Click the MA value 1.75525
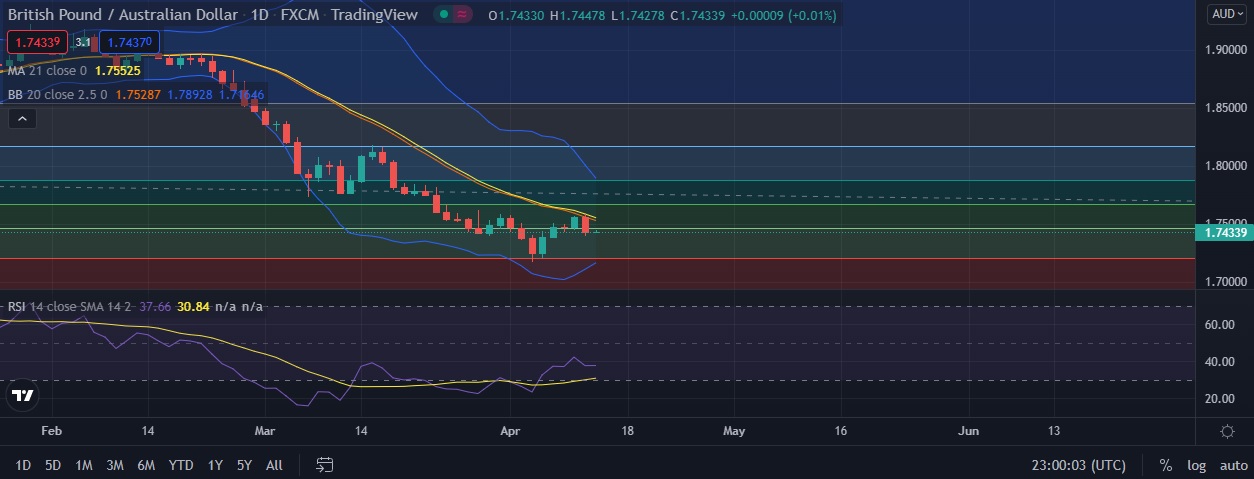The image size is (1254, 479). 119,71
